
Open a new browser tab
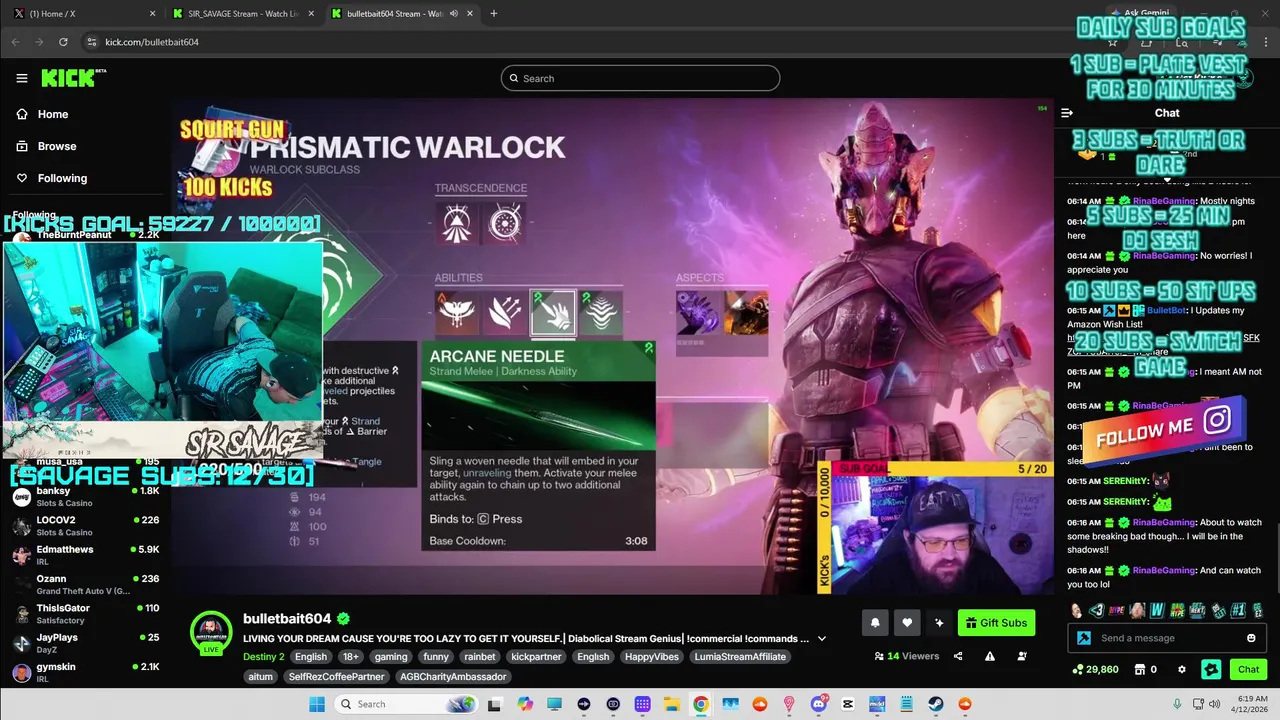(493, 14)
